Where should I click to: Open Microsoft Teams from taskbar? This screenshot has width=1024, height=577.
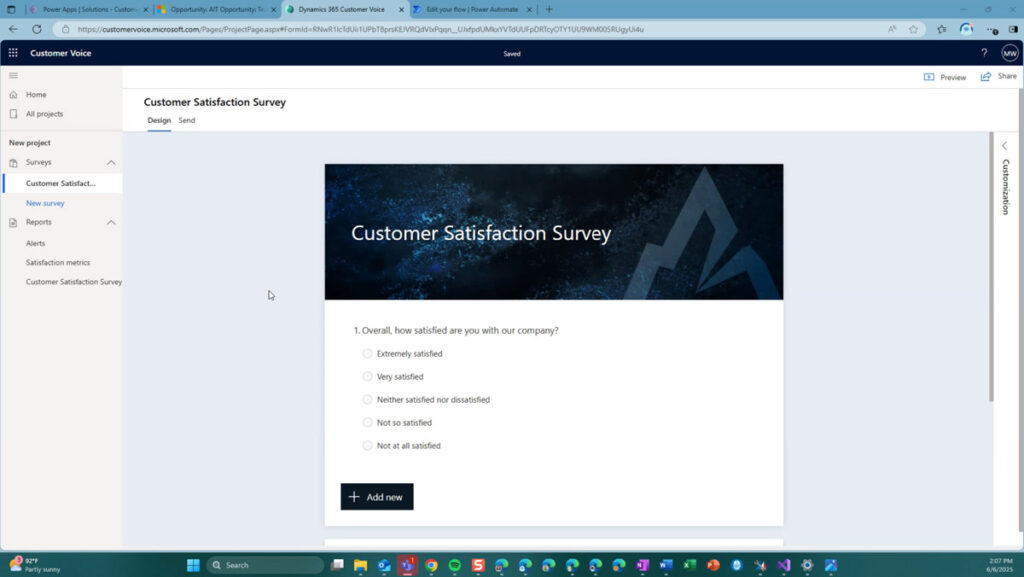point(408,565)
